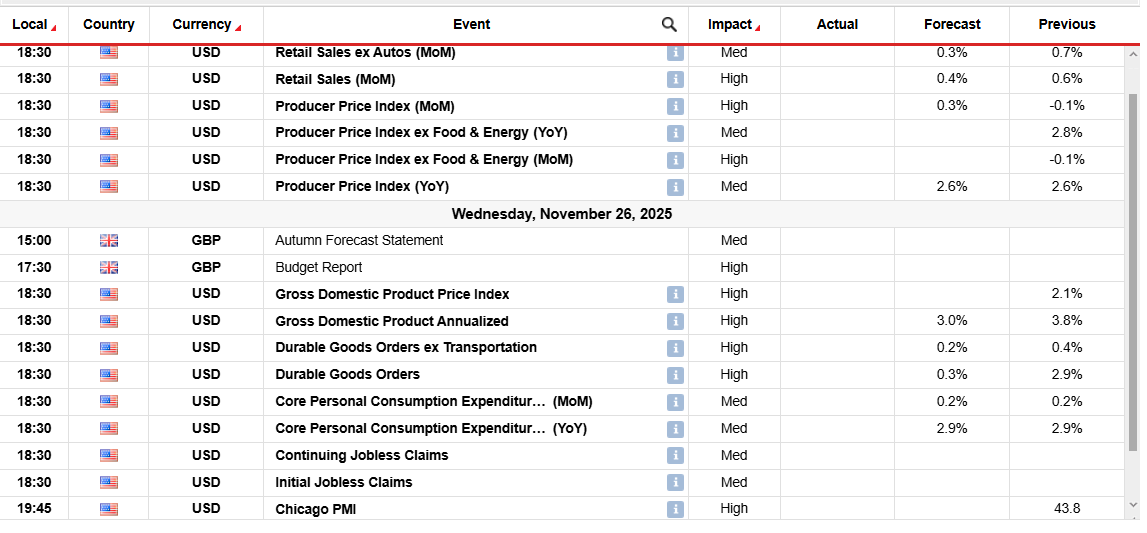Screen dimensions: 1147x533
Task: Click info icon for Retail Sales ex Autos
Action: (675, 53)
